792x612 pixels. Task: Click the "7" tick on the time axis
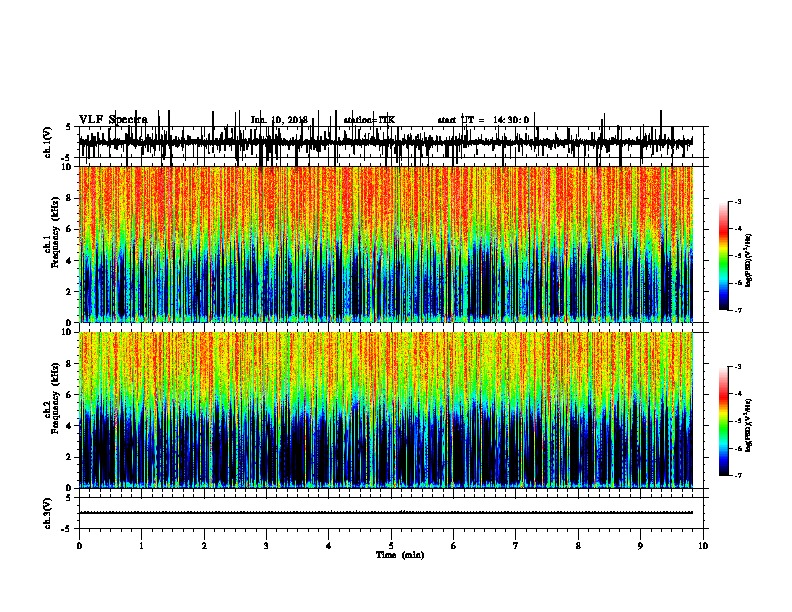coord(516,546)
